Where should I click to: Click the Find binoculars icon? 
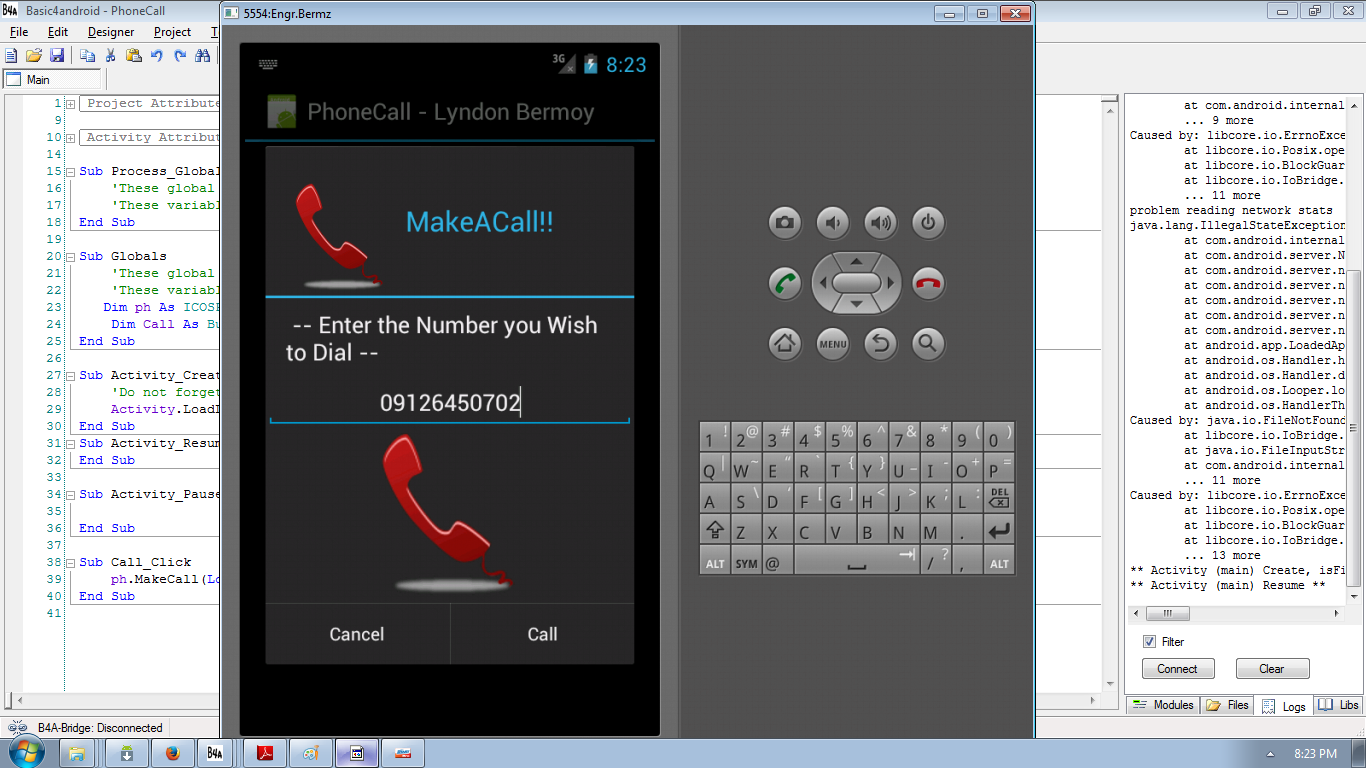tap(204, 55)
